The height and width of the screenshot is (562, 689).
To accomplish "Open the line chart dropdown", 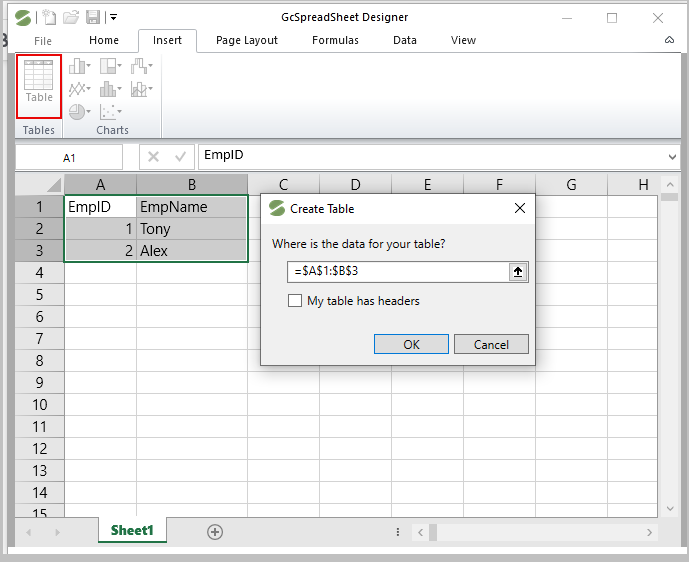I will [80, 89].
